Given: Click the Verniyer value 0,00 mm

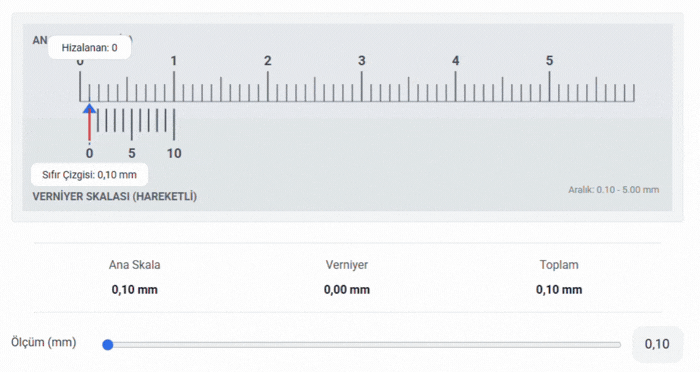Looking at the screenshot, I should (347, 290).
